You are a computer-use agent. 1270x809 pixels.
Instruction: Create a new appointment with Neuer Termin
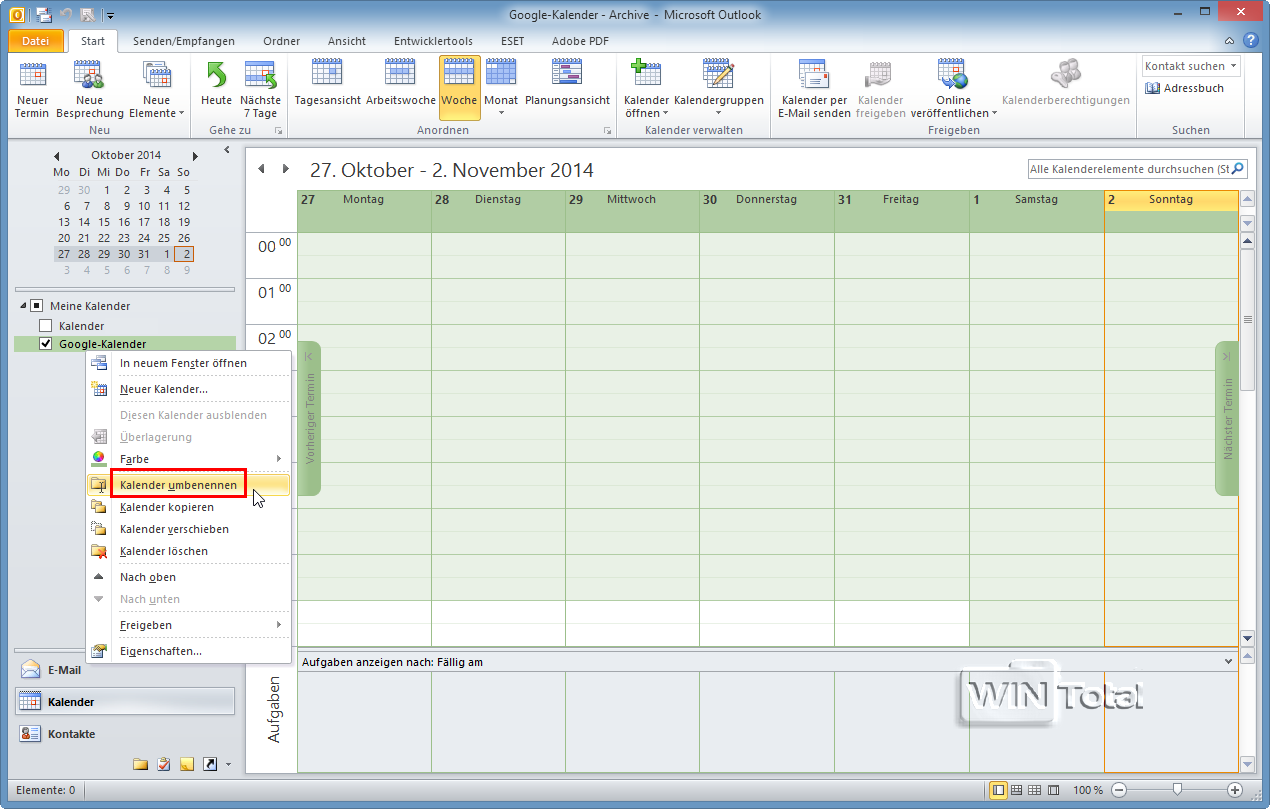(x=32, y=89)
